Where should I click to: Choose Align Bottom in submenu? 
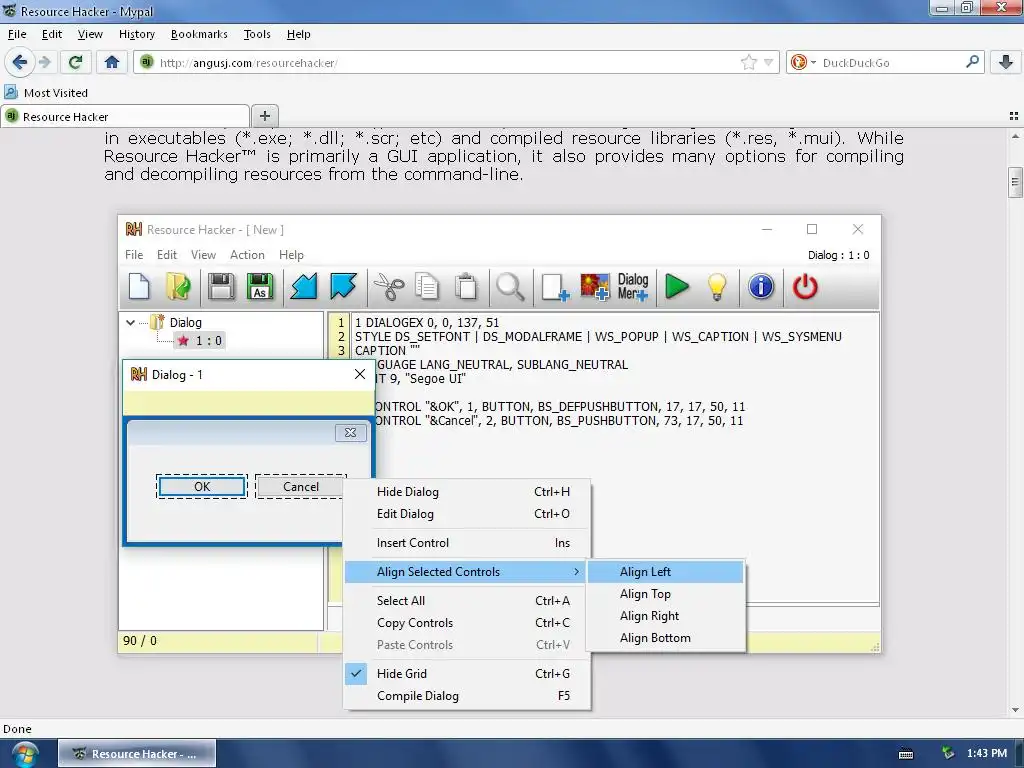[665, 638]
